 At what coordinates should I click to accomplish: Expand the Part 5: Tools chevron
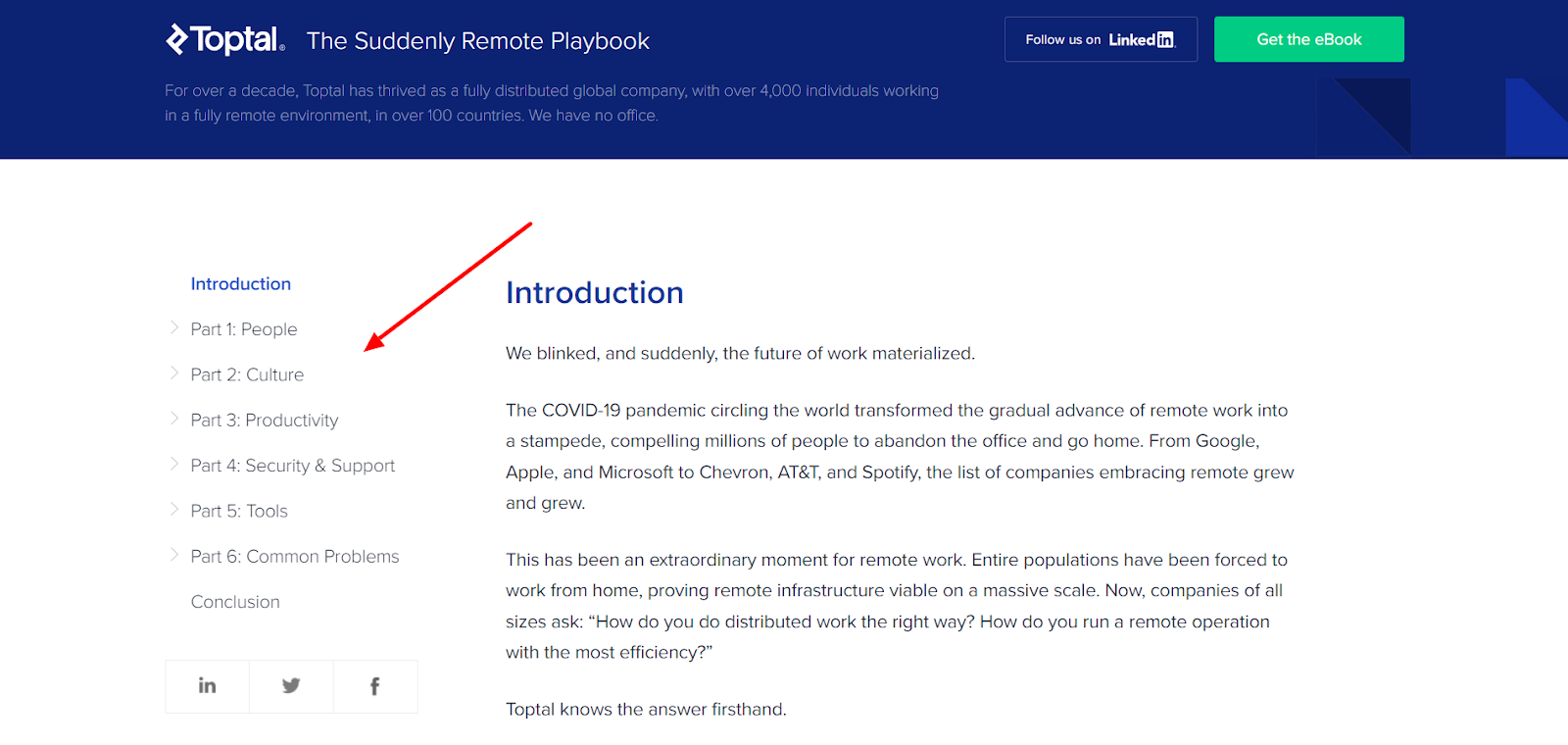173,510
